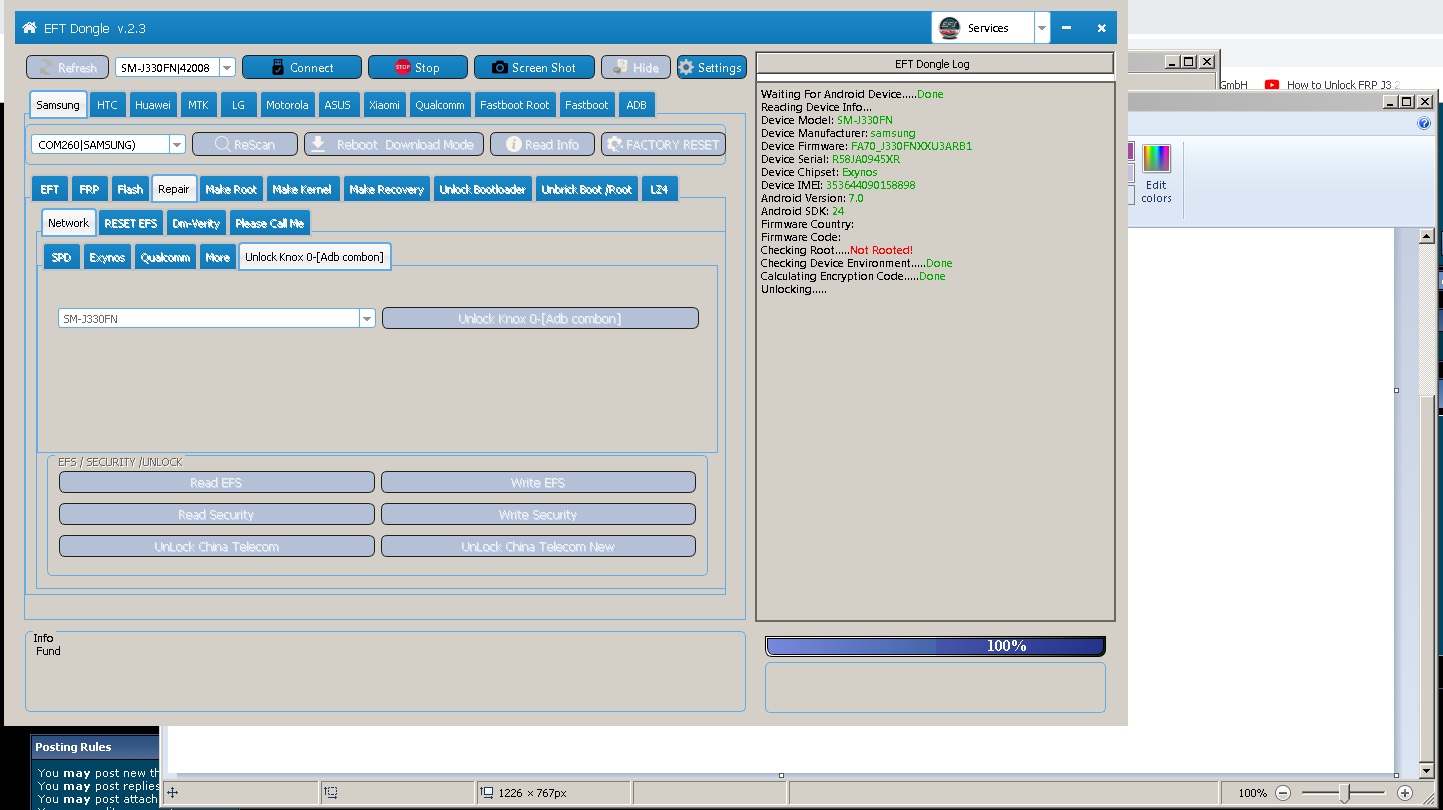Viewport: 1443px width, 810px height.
Task: Open the Make Kernel tab
Action: click(302, 189)
